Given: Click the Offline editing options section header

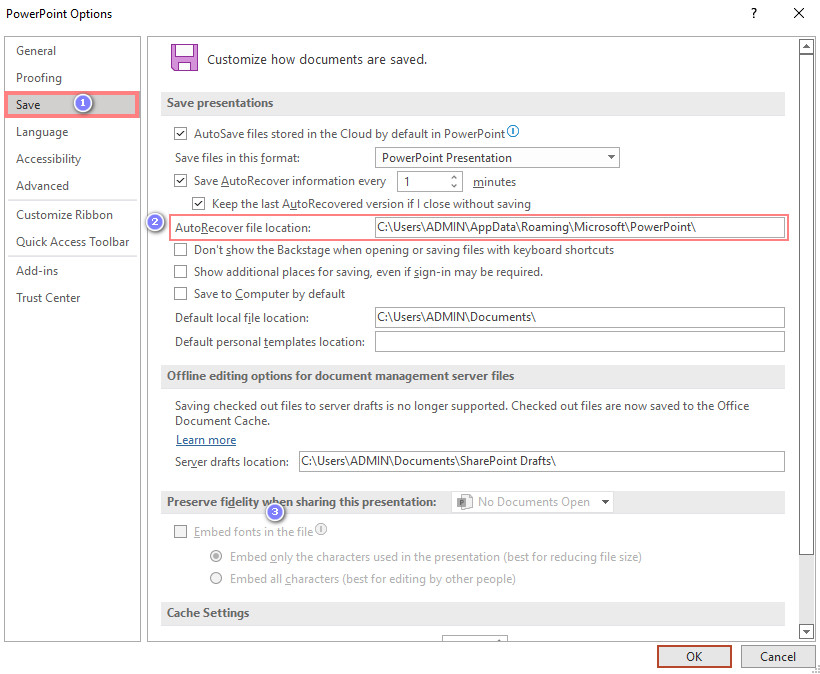Looking at the screenshot, I should point(473,376).
